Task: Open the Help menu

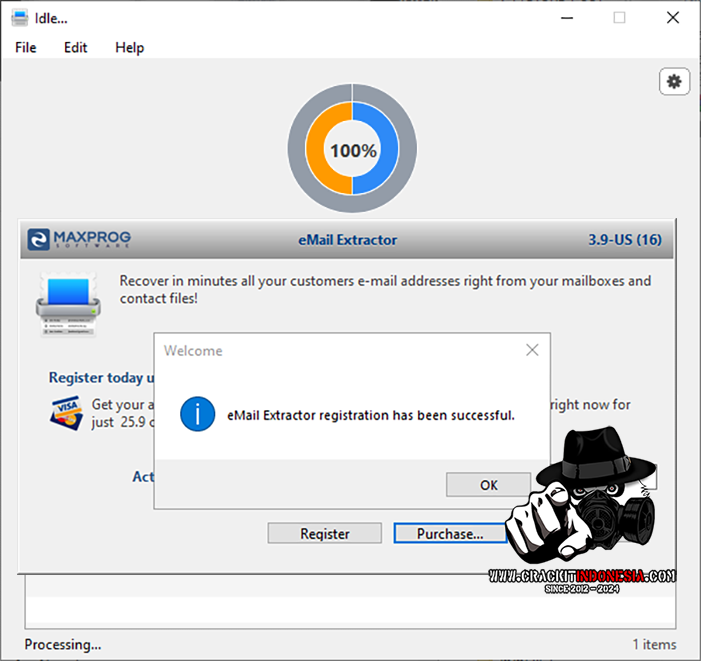Action: click(x=129, y=47)
